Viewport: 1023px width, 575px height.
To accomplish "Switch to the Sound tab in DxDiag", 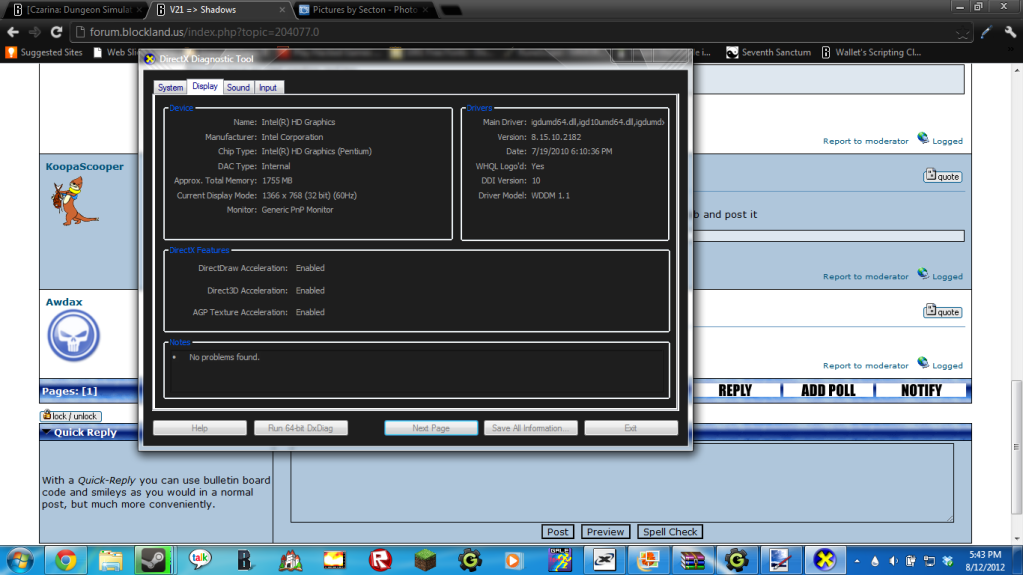I will [238, 87].
